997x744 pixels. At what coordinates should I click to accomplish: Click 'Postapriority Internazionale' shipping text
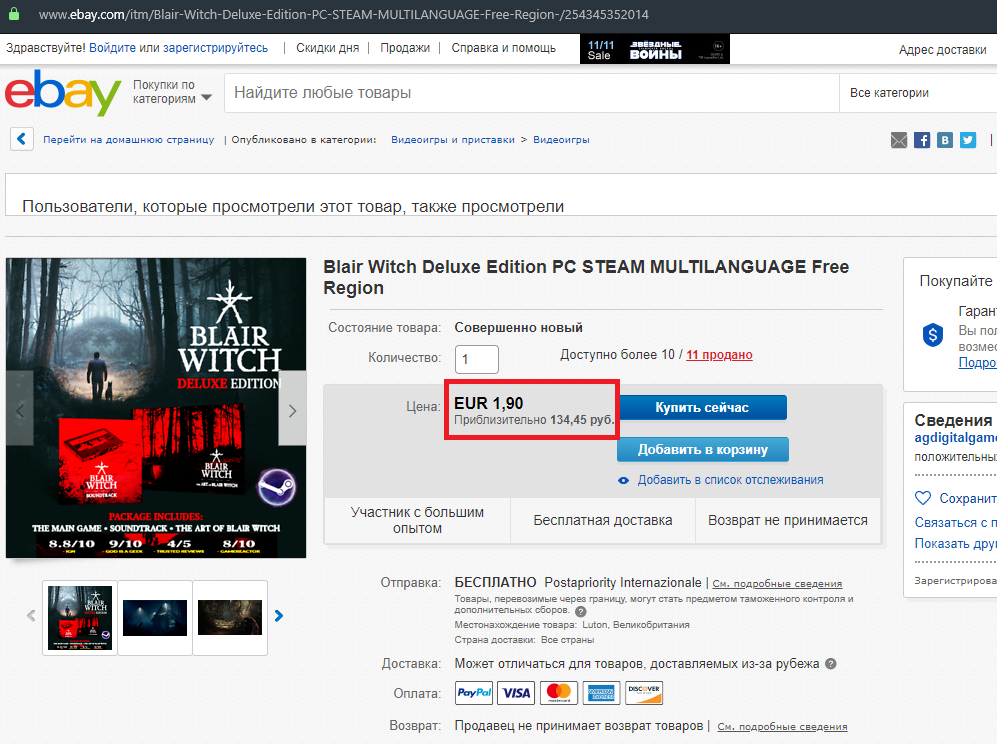click(x=623, y=582)
